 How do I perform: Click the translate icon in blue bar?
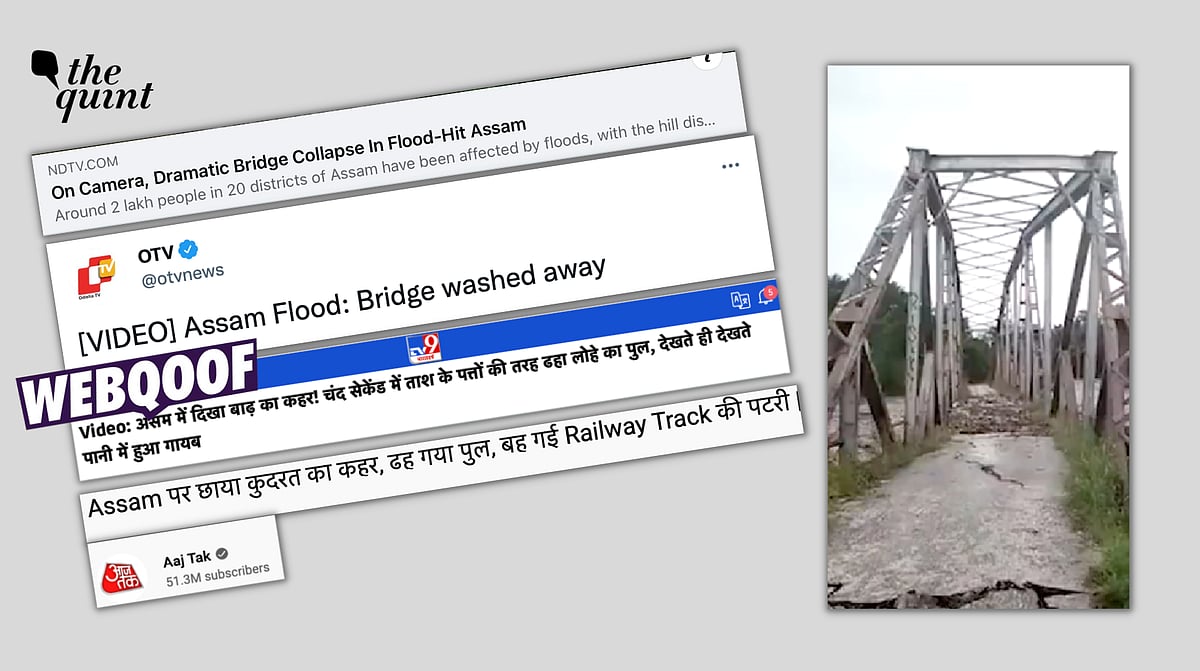pyautogui.click(x=741, y=299)
